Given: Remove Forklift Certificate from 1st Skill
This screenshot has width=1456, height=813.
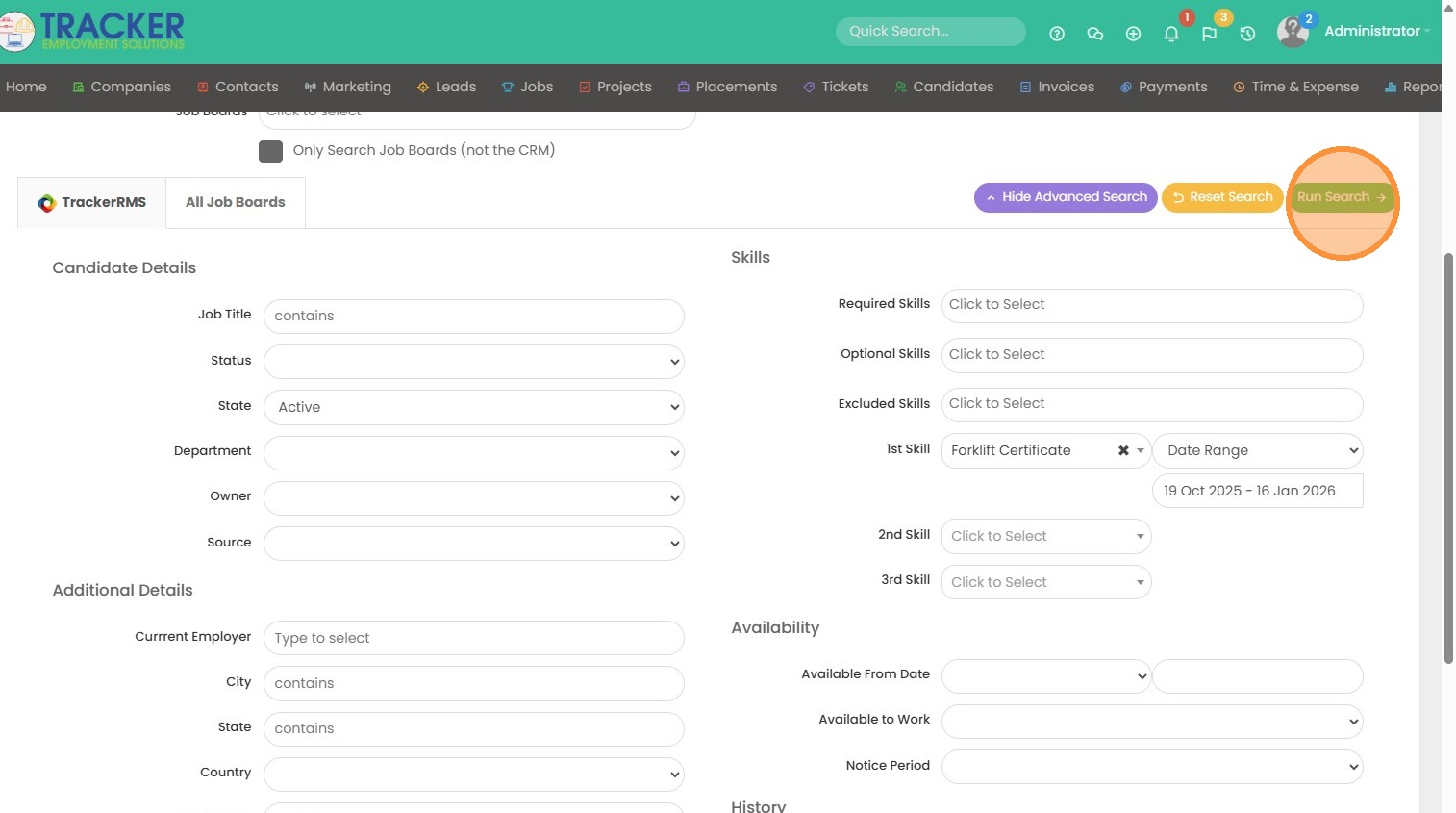Looking at the screenshot, I should (1123, 450).
